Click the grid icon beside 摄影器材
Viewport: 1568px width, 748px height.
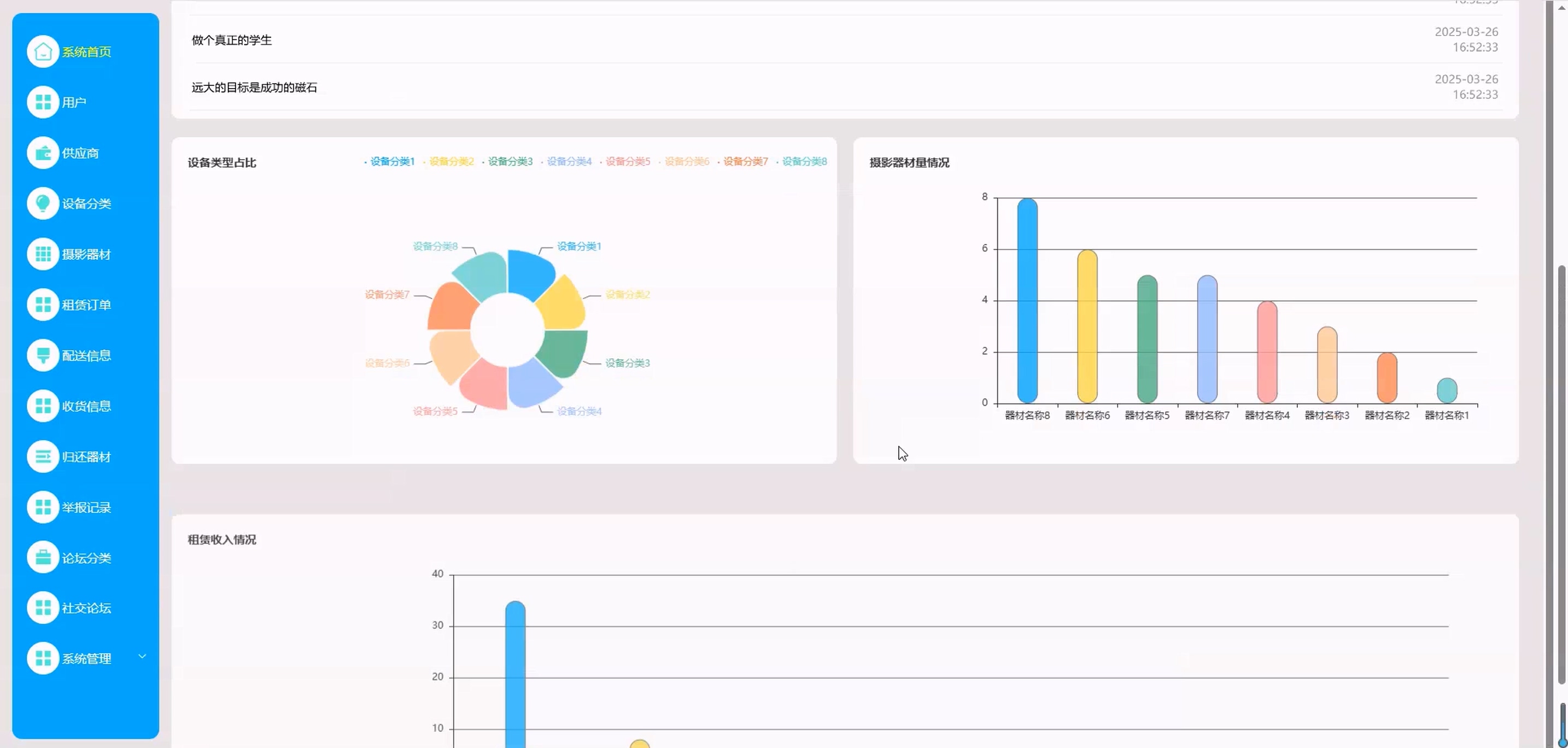[x=43, y=254]
